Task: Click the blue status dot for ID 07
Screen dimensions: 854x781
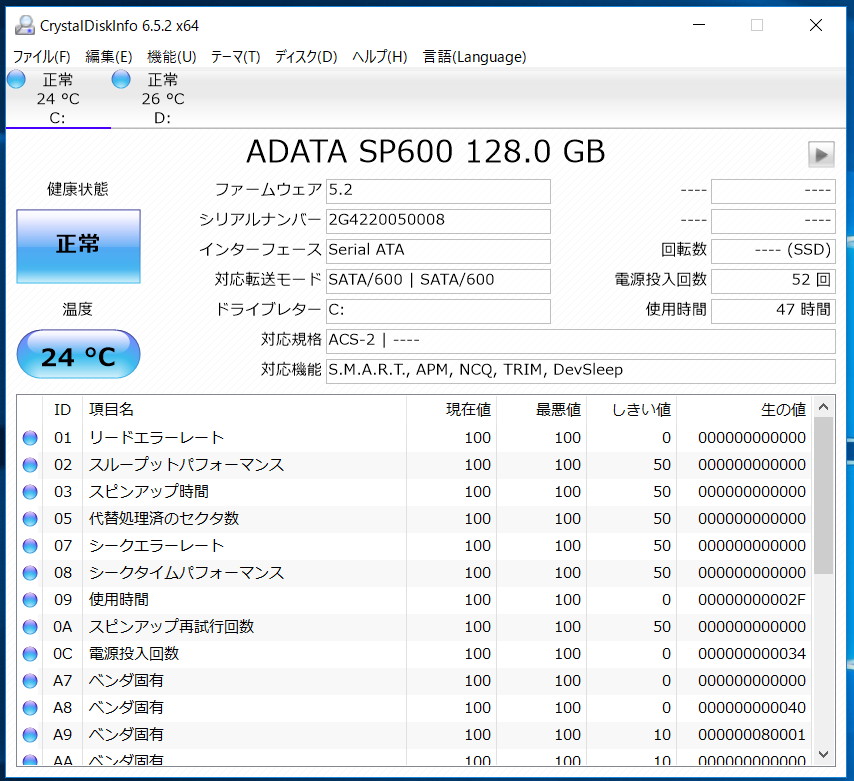Action: coord(30,546)
